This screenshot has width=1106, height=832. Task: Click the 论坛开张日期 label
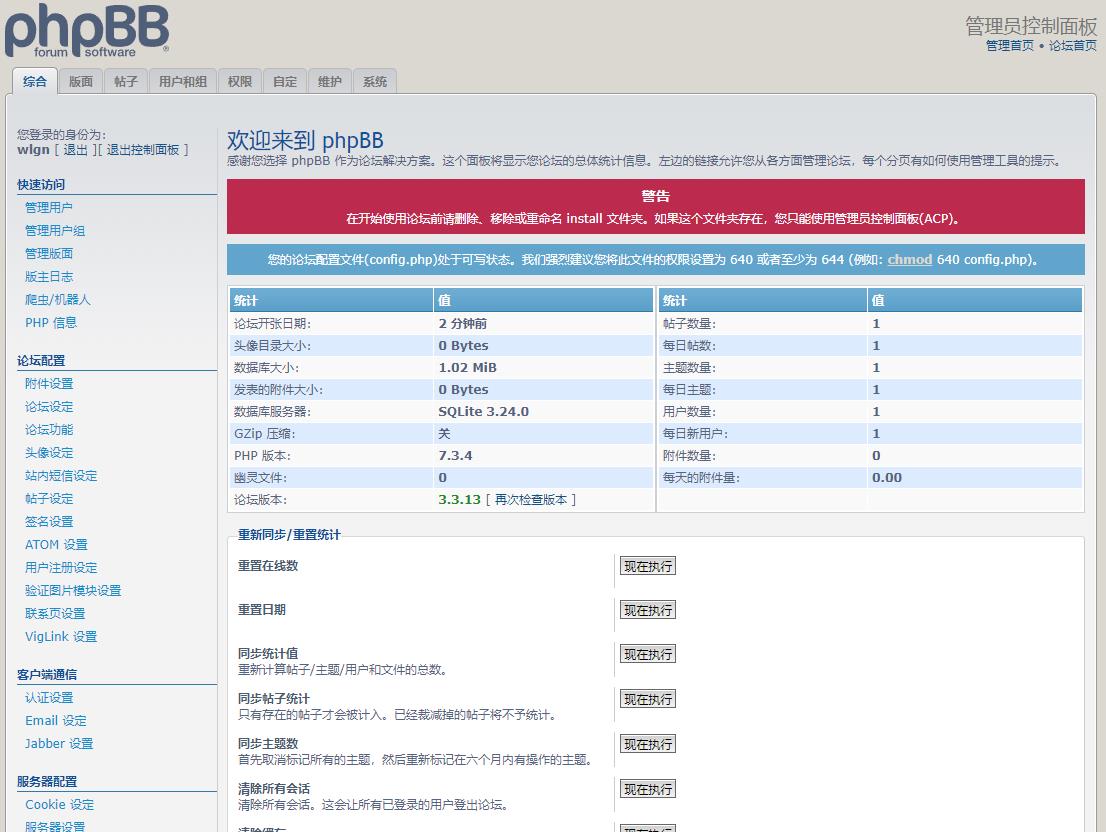click(x=272, y=324)
